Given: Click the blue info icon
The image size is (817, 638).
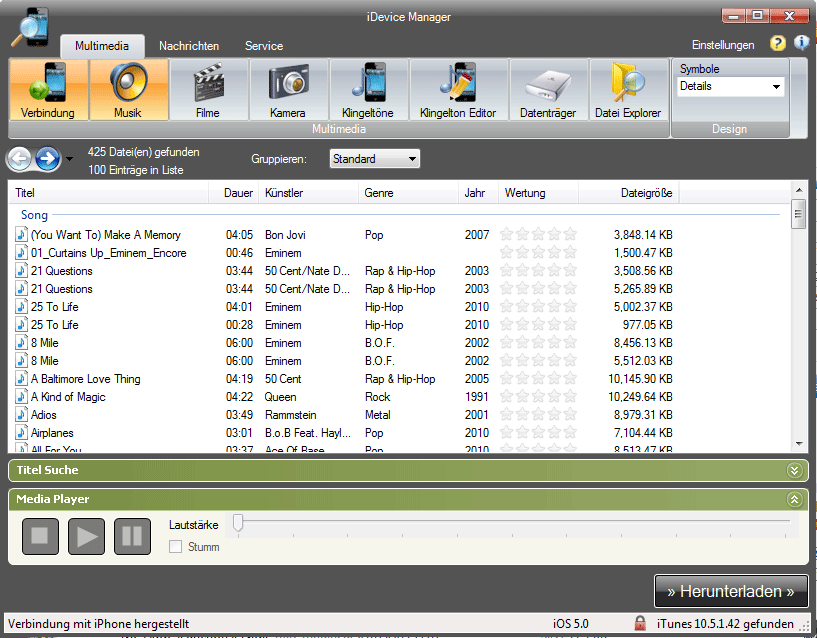Looking at the screenshot, I should click(x=801, y=43).
